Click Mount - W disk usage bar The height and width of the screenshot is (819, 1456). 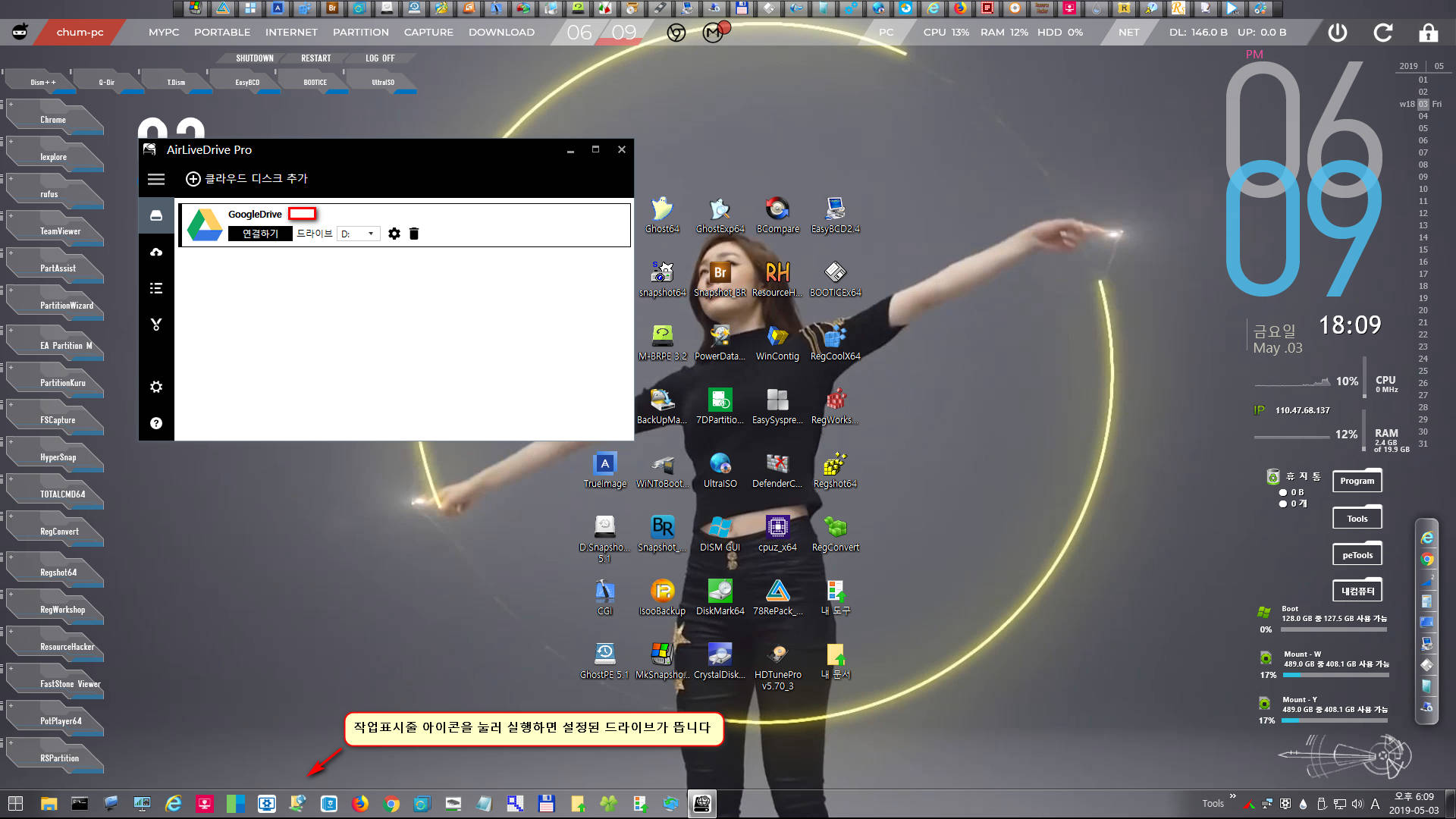[x=1335, y=675]
